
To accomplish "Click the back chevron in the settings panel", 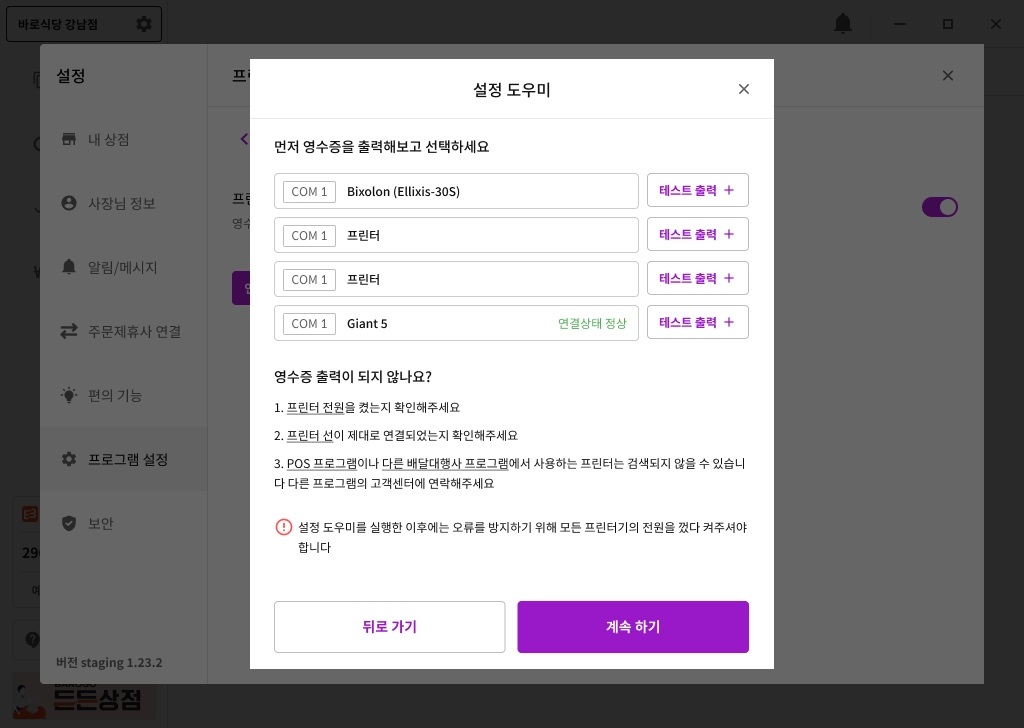I will [x=243, y=139].
